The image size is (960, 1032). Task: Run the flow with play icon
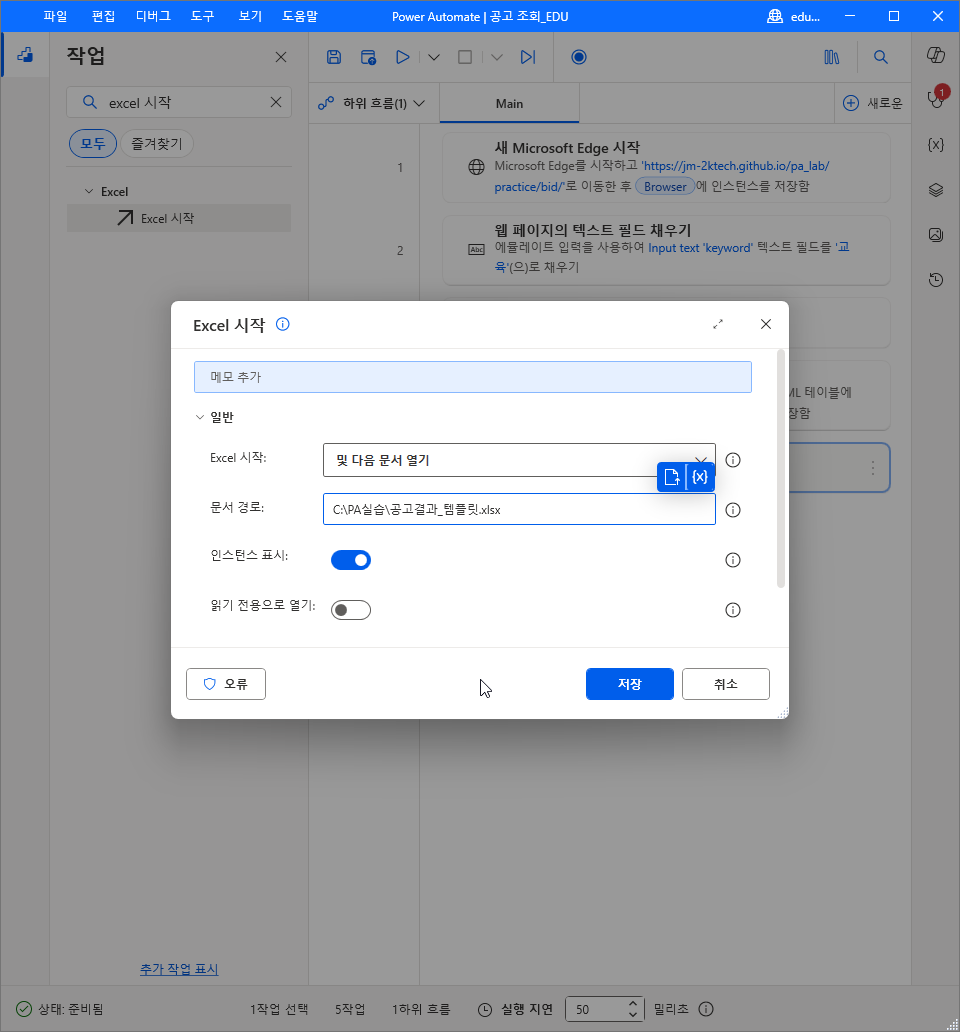[x=402, y=57]
